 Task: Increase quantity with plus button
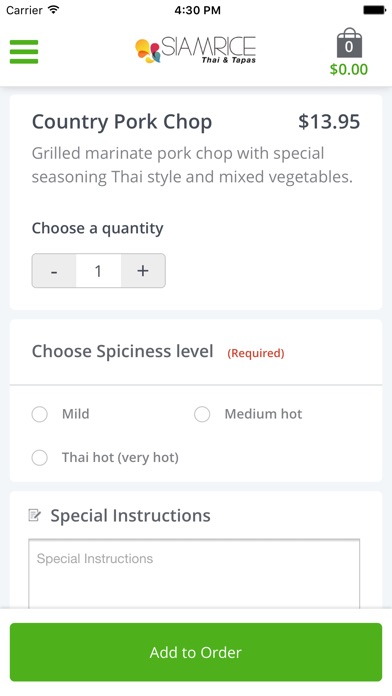143,271
